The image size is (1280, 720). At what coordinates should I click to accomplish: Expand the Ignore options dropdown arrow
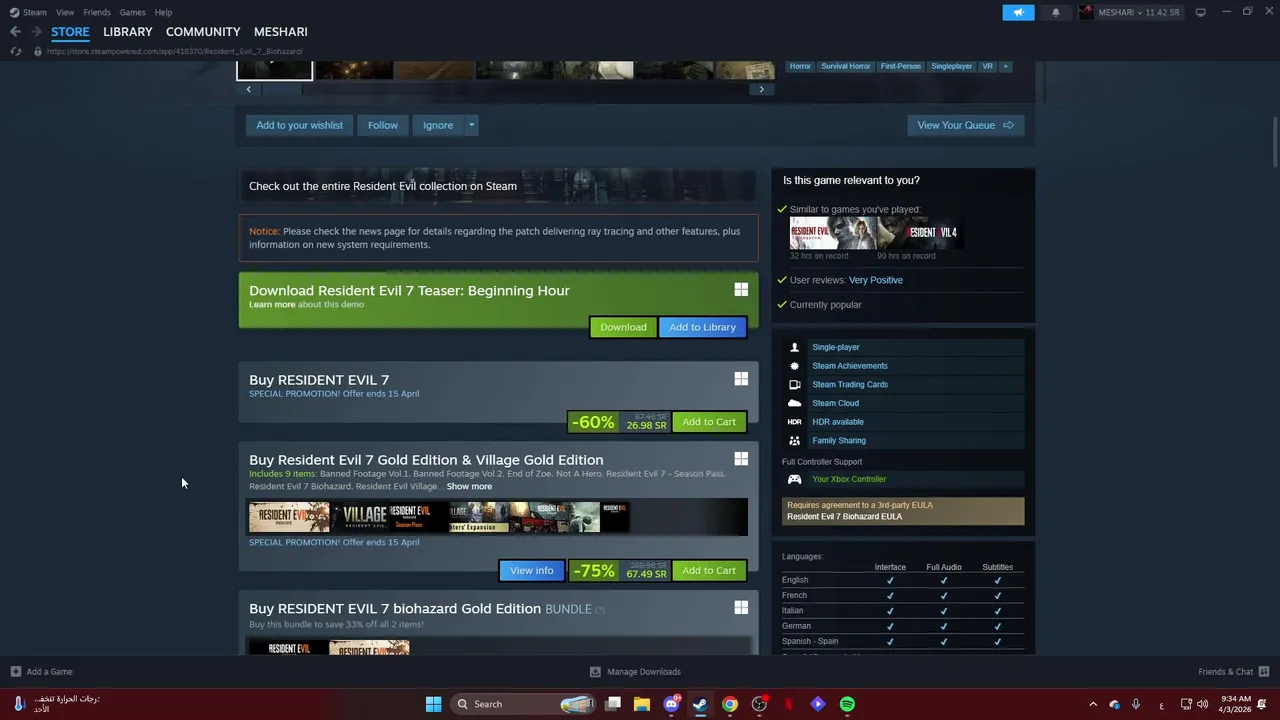point(471,125)
